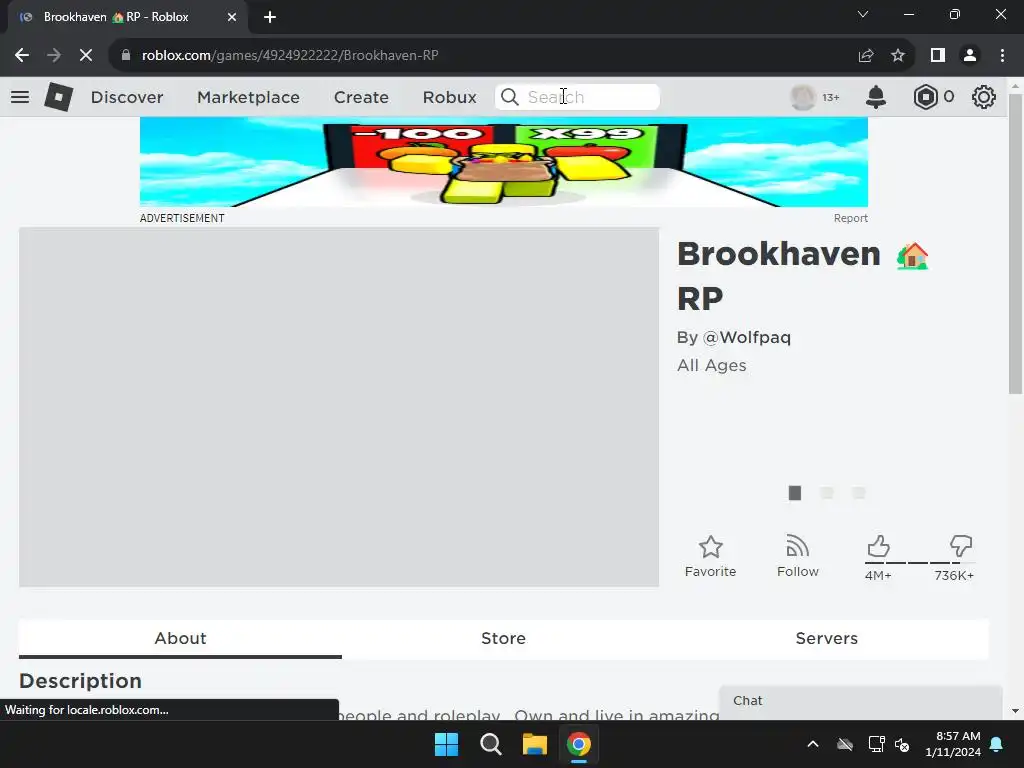Open the Discover page
Viewport: 1024px width, 768px height.
pyautogui.click(x=127, y=97)
